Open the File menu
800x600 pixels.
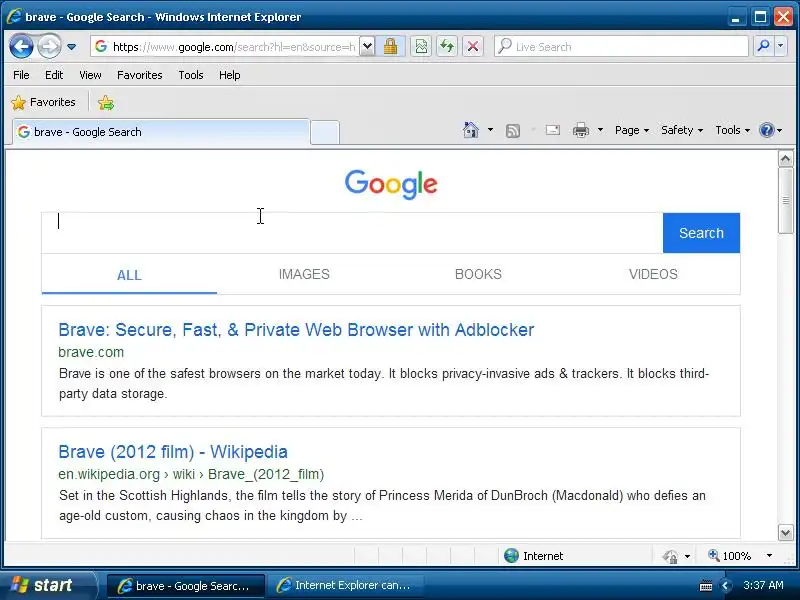click(x=21, y=75)
